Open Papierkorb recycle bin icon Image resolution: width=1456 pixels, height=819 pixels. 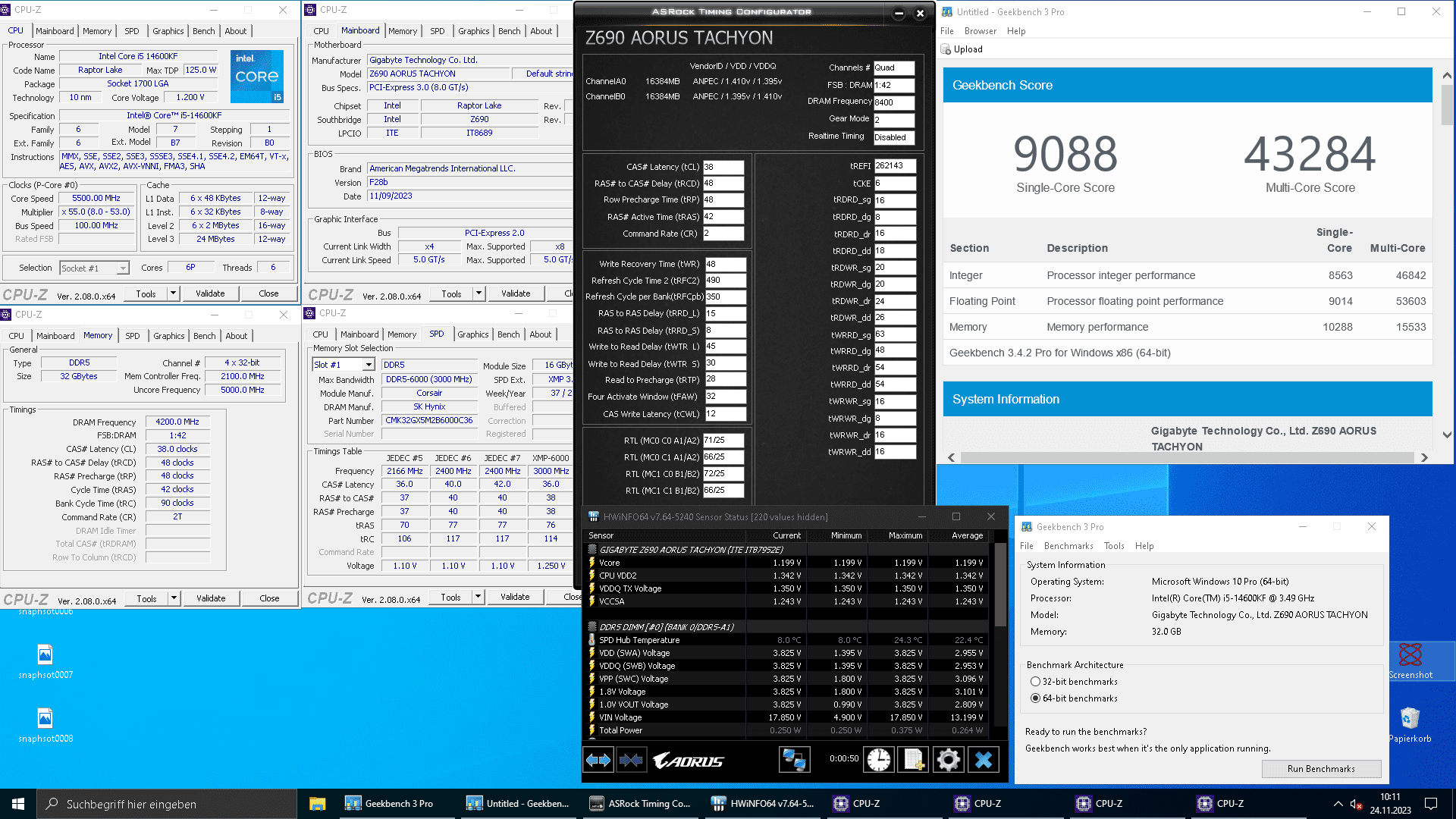(1410, 718)
